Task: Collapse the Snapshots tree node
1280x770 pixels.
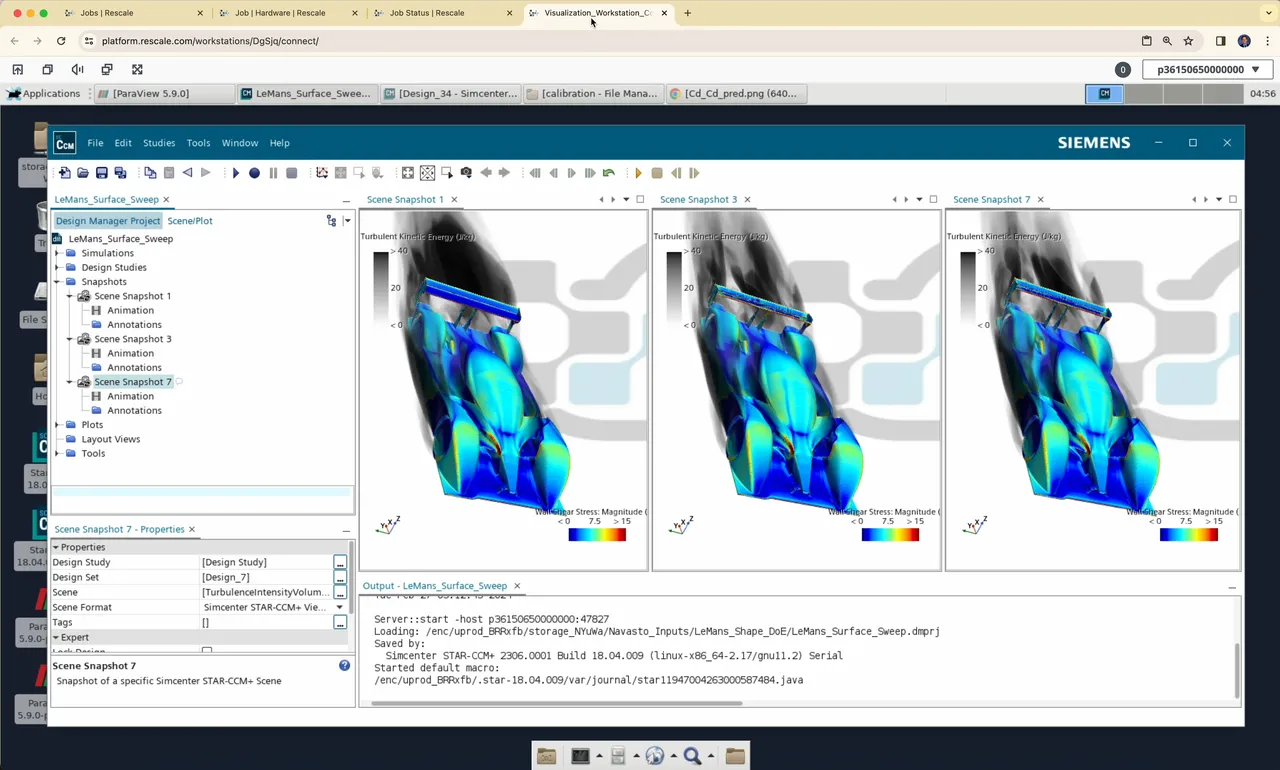Action: 58,282
